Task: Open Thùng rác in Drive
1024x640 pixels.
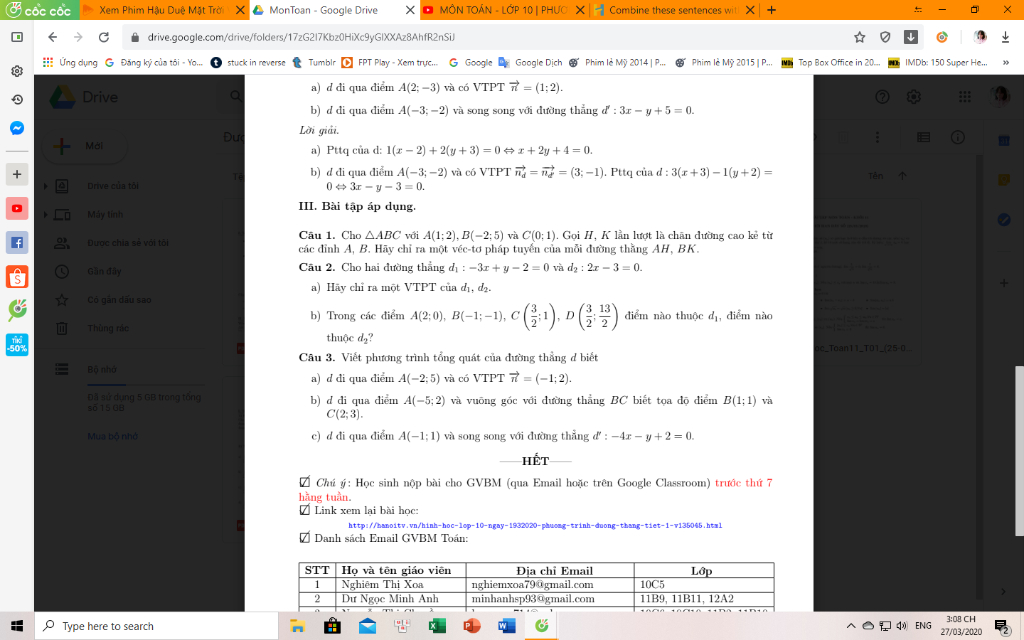Action: (x=108, y=328)
